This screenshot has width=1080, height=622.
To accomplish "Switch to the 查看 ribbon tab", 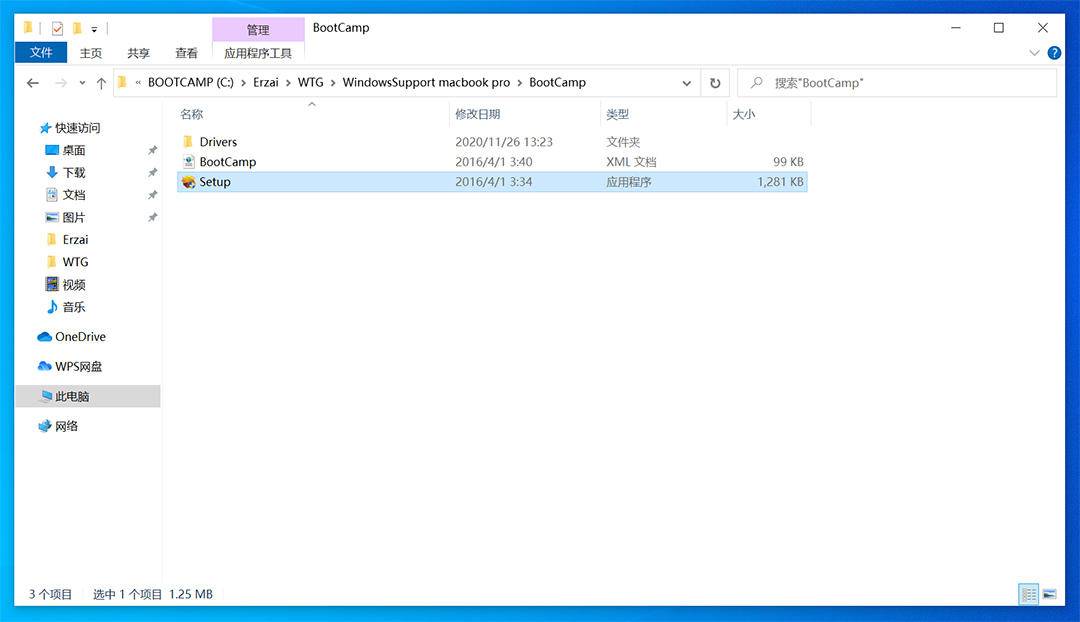I will click(x=186, y=53).
